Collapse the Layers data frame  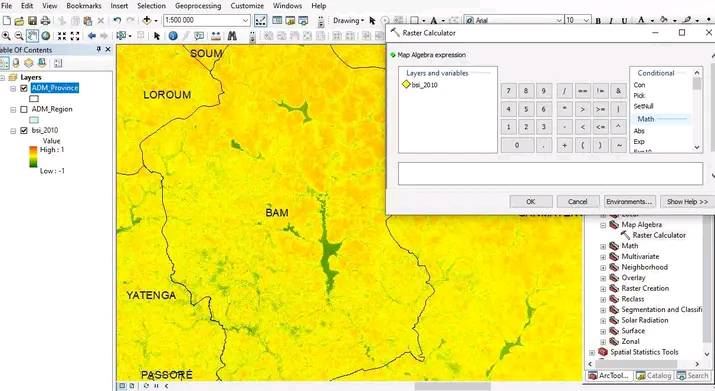(3, 78)
